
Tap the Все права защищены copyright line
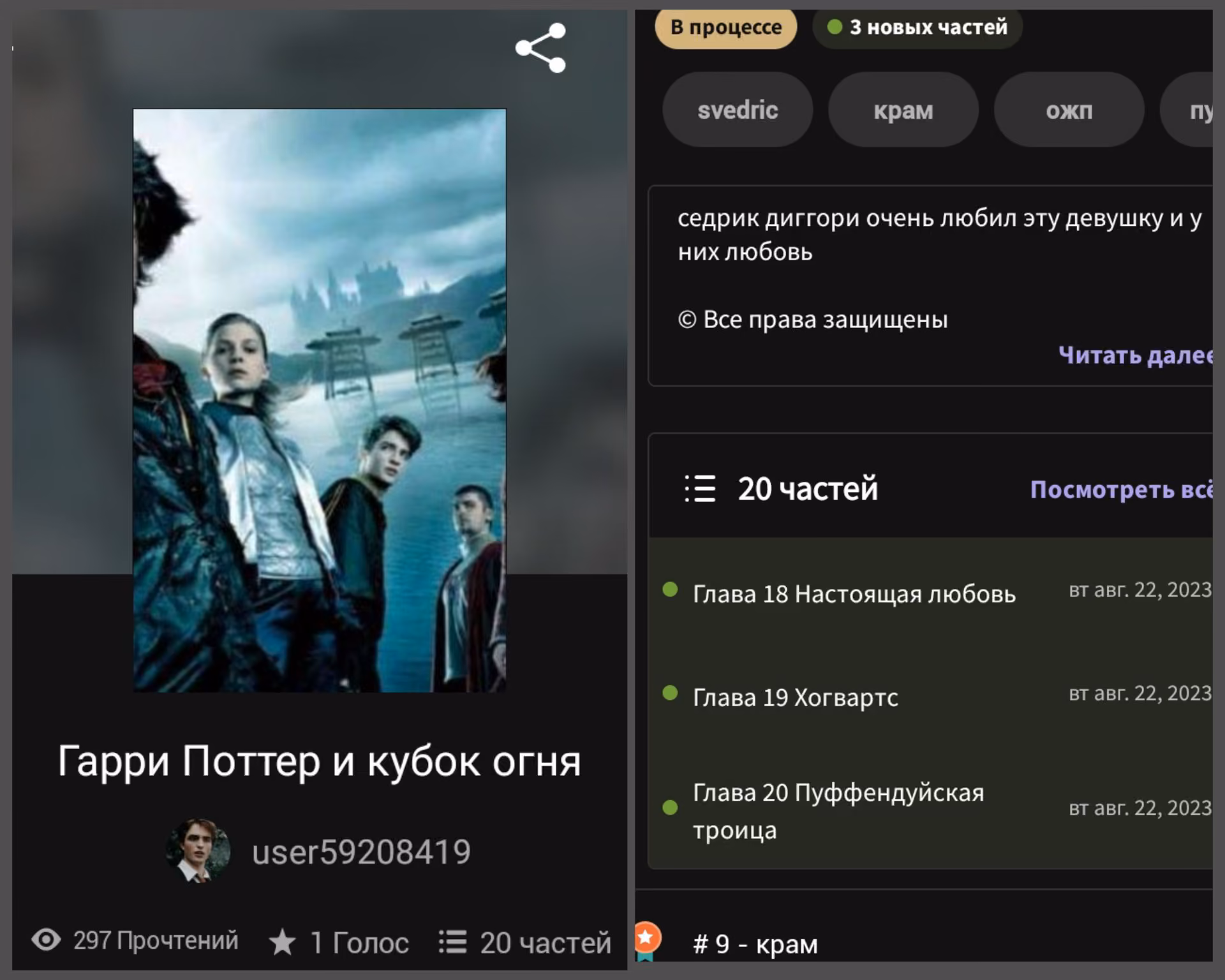pos(813,319)
